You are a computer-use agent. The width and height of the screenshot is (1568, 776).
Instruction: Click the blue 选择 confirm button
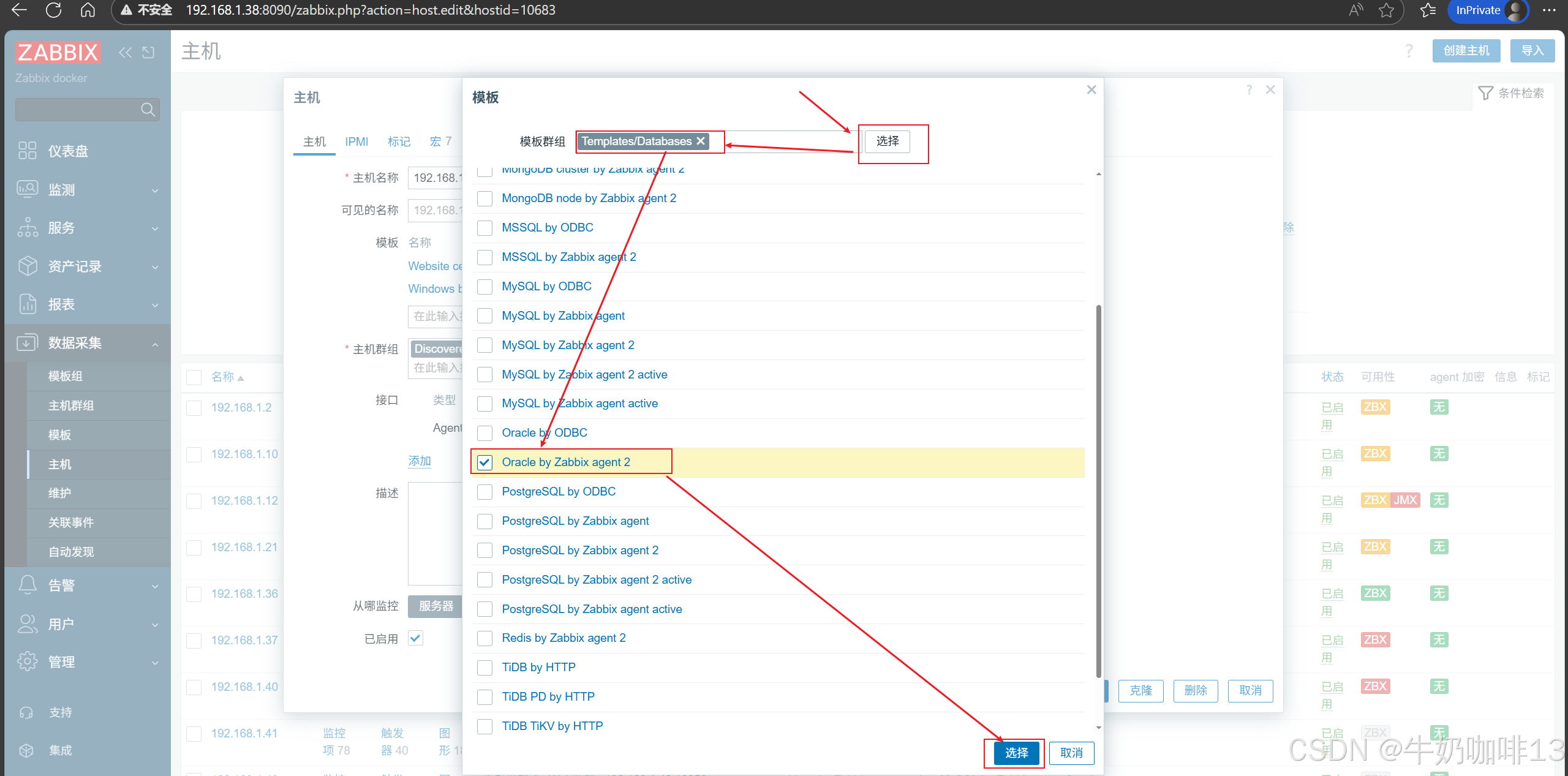click(1016, 753)
